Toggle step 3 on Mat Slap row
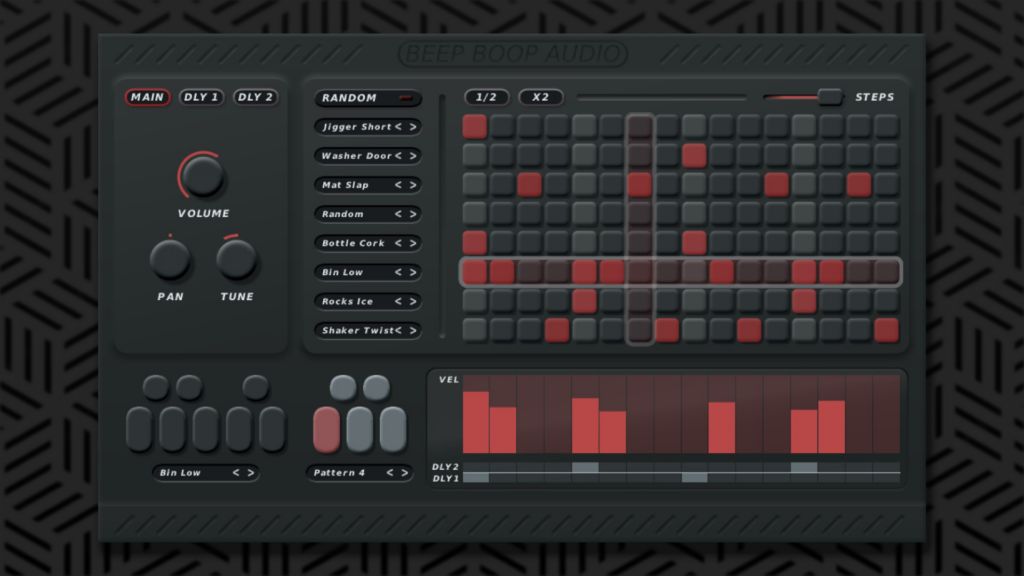The height and width of the screenshot is (576, 1024). [530, 185]
